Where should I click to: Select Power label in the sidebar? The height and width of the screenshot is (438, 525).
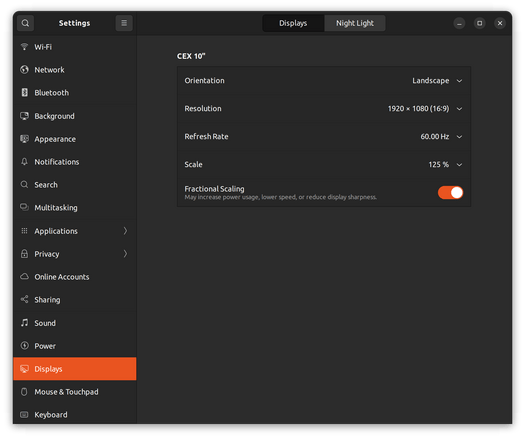[45, 346]
